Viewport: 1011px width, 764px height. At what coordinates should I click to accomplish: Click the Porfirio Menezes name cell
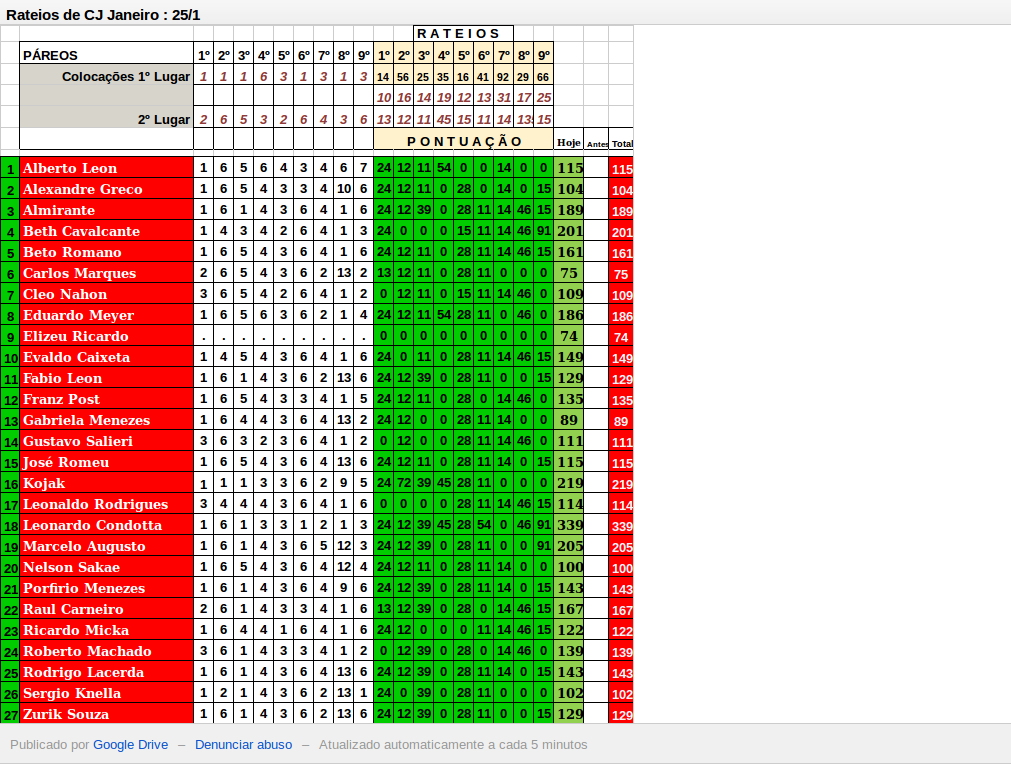pos(106,588)
